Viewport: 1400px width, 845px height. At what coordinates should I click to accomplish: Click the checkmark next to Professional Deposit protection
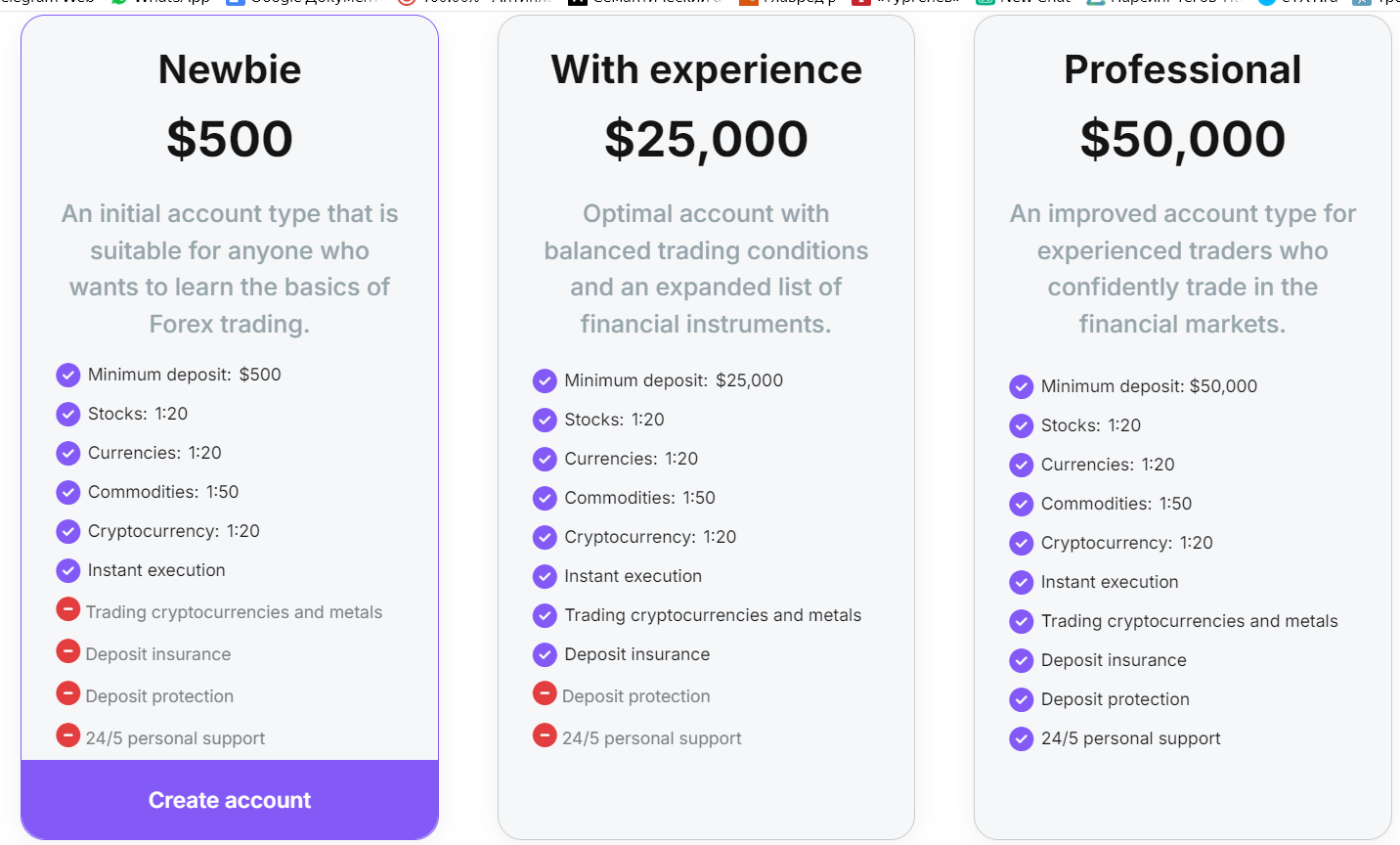click(1022, 699)
